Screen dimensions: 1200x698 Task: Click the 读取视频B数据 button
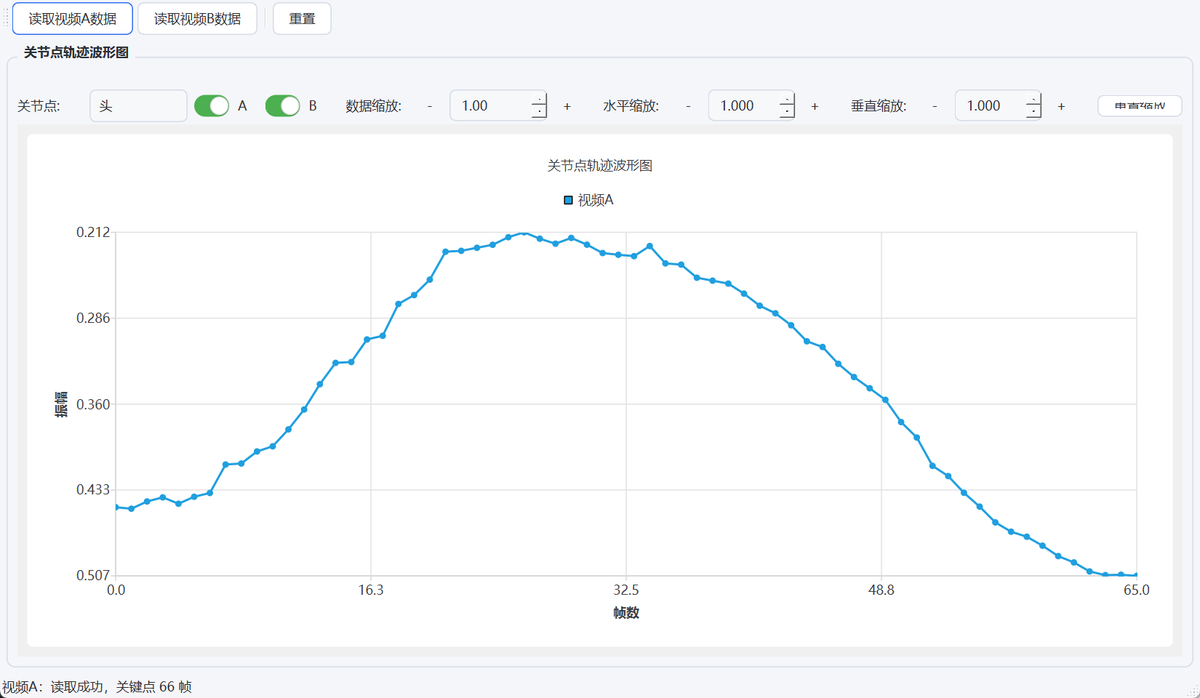click(x=197, y=18)
